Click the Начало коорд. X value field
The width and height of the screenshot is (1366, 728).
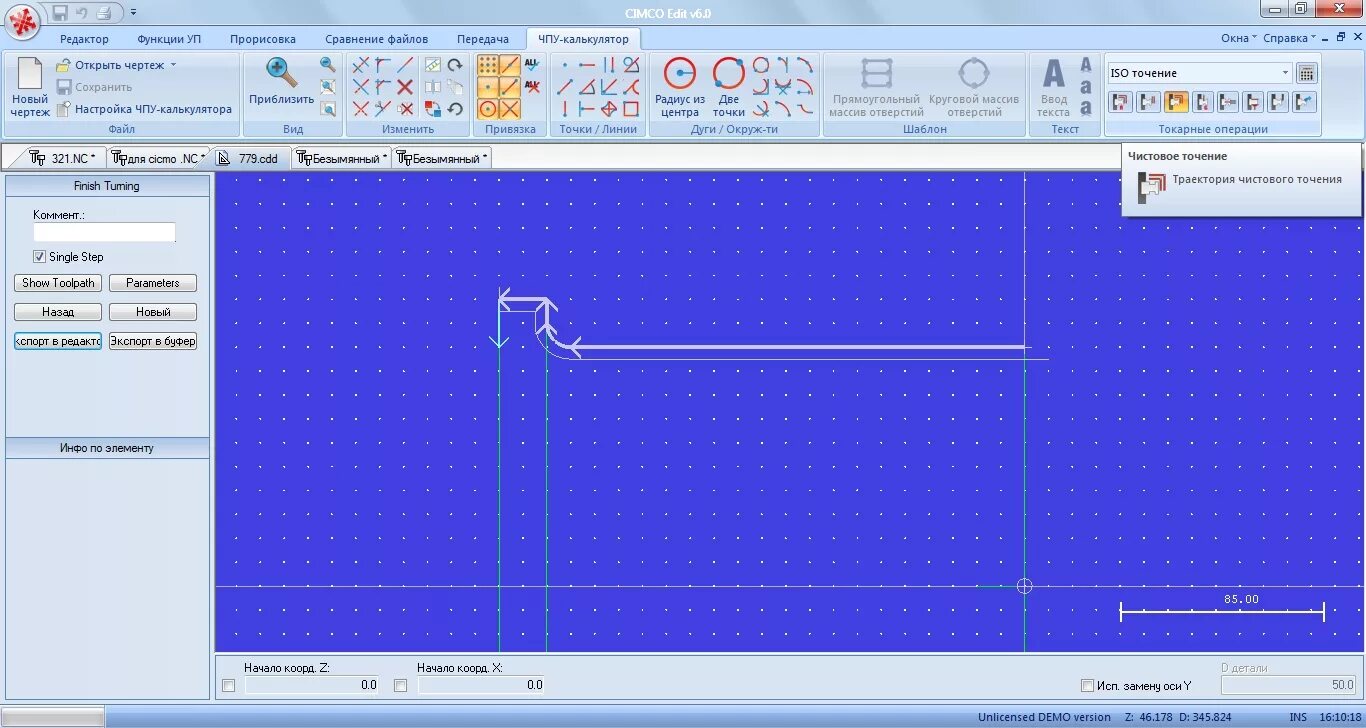[x=481, y=685]
